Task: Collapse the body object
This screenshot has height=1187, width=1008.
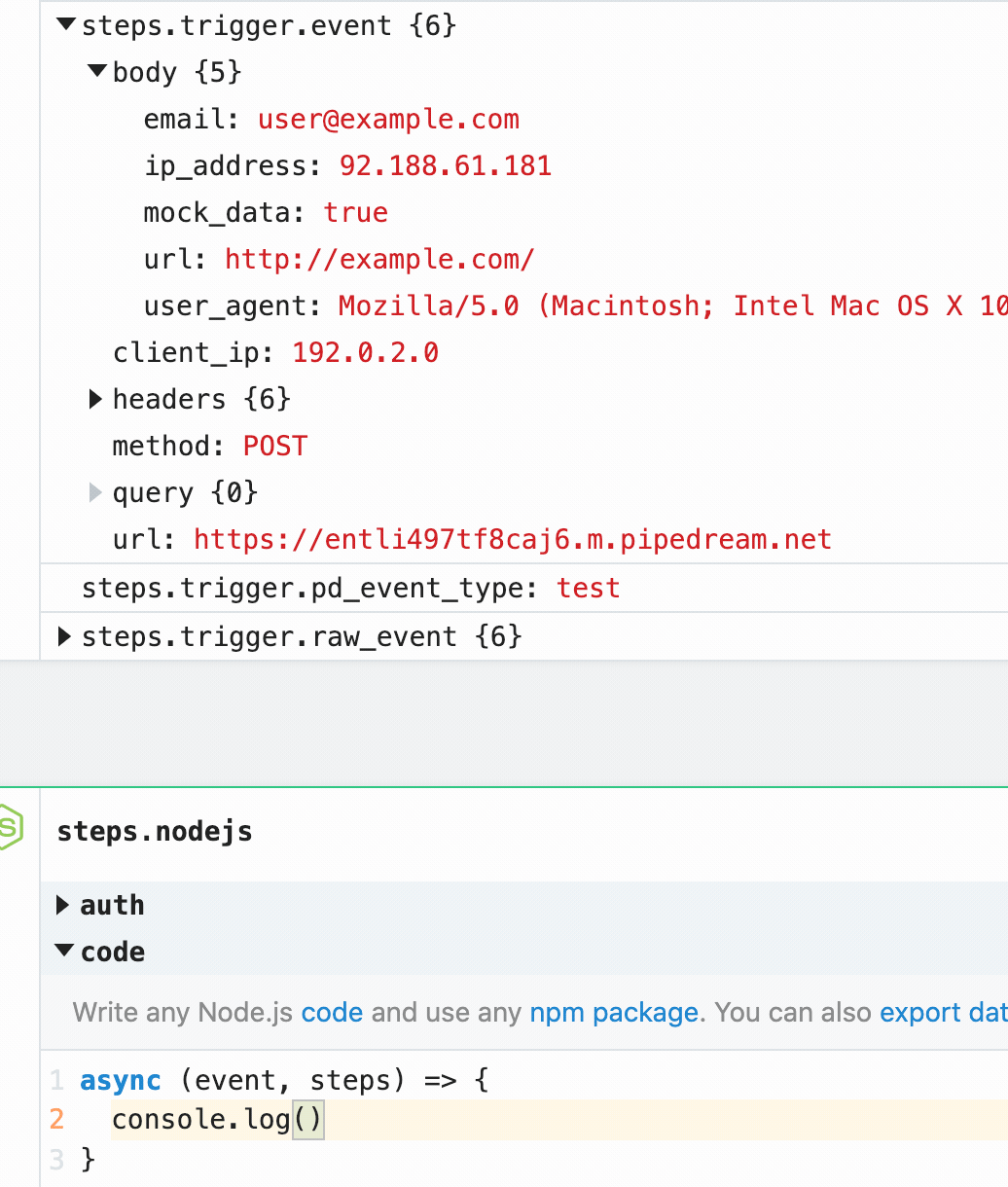Action: [95, 71]
